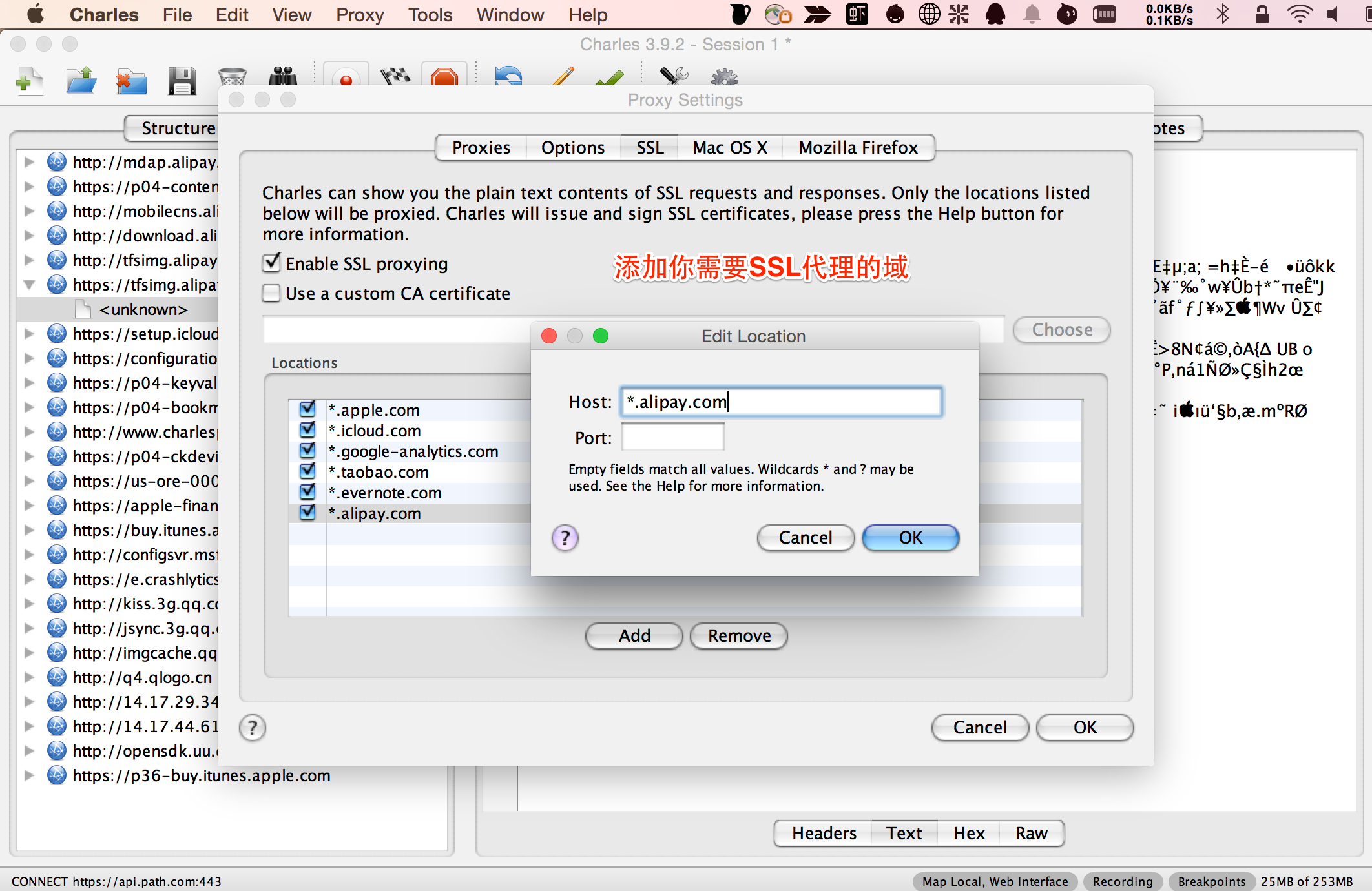This screenshot has width=1372, height=891.
Task: Toggle Use a custom CA certificate
Action: click(x=272, y=293)
